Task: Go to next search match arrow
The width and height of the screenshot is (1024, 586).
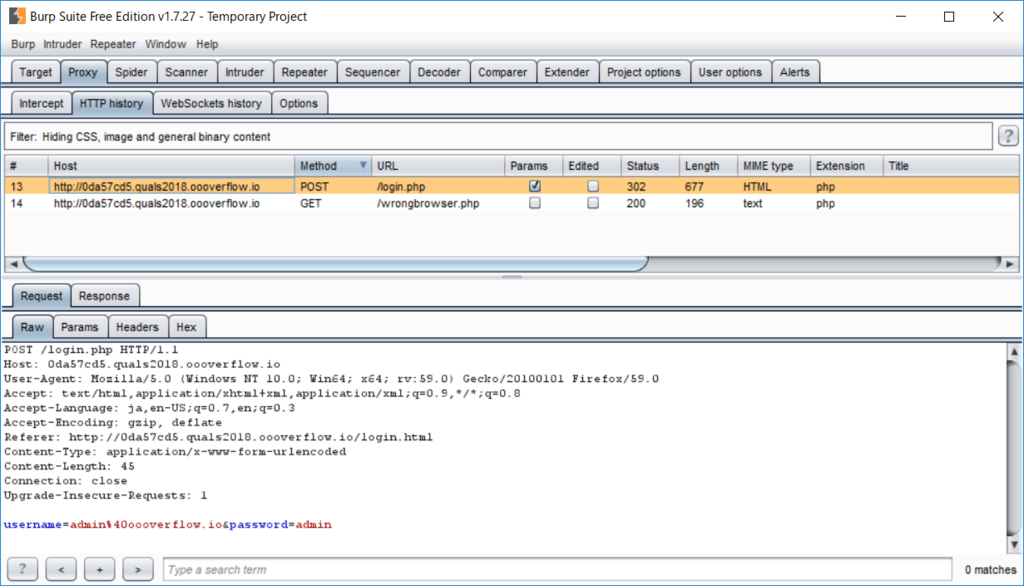Action: [138, 569]
